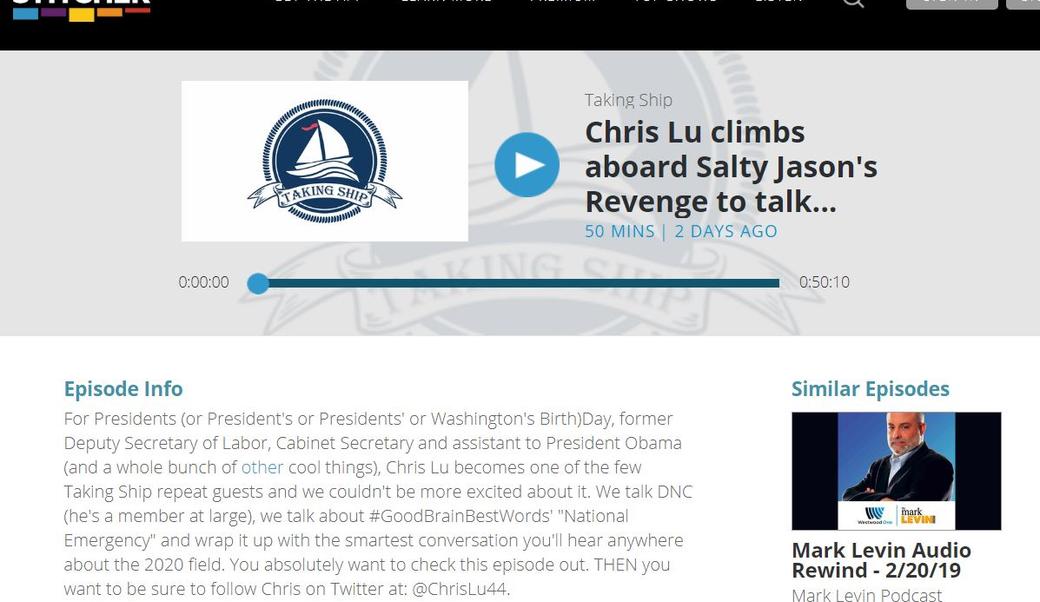
Task: Seek to the middle of the progress bar
Action: pyautogui.click(x=519, y=283)
